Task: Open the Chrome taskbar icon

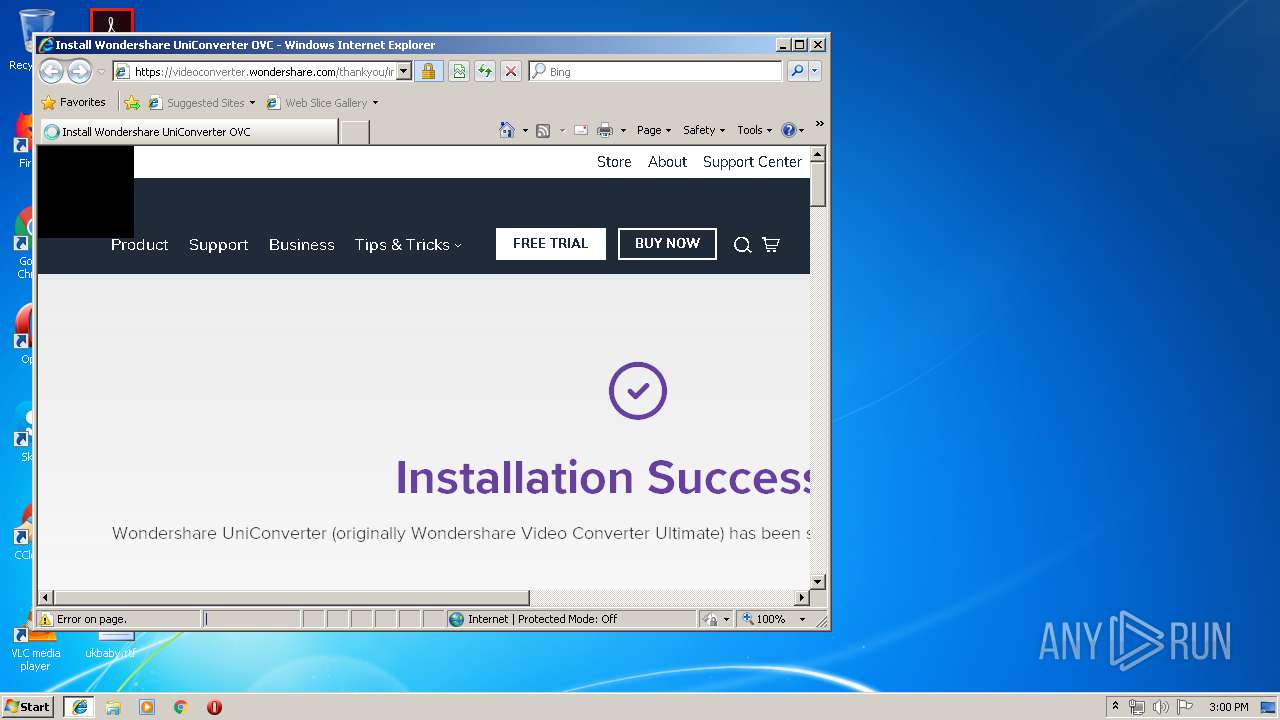Action: (x=180, y=707)
